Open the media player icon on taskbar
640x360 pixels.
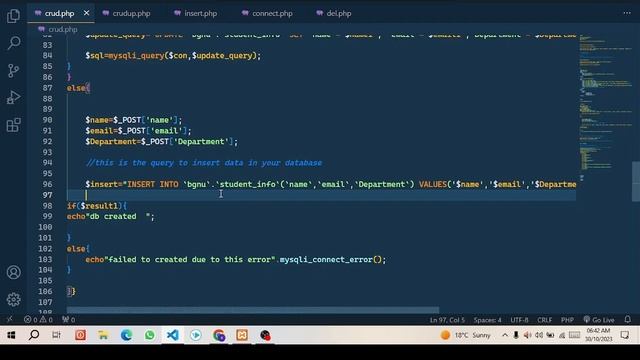[x=196, y=335]
